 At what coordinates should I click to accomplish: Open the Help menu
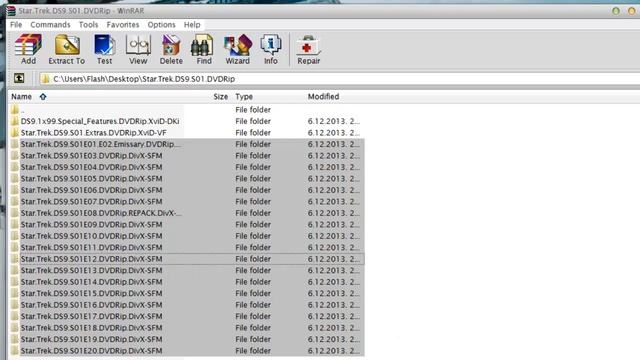click(x=192, y=25)
